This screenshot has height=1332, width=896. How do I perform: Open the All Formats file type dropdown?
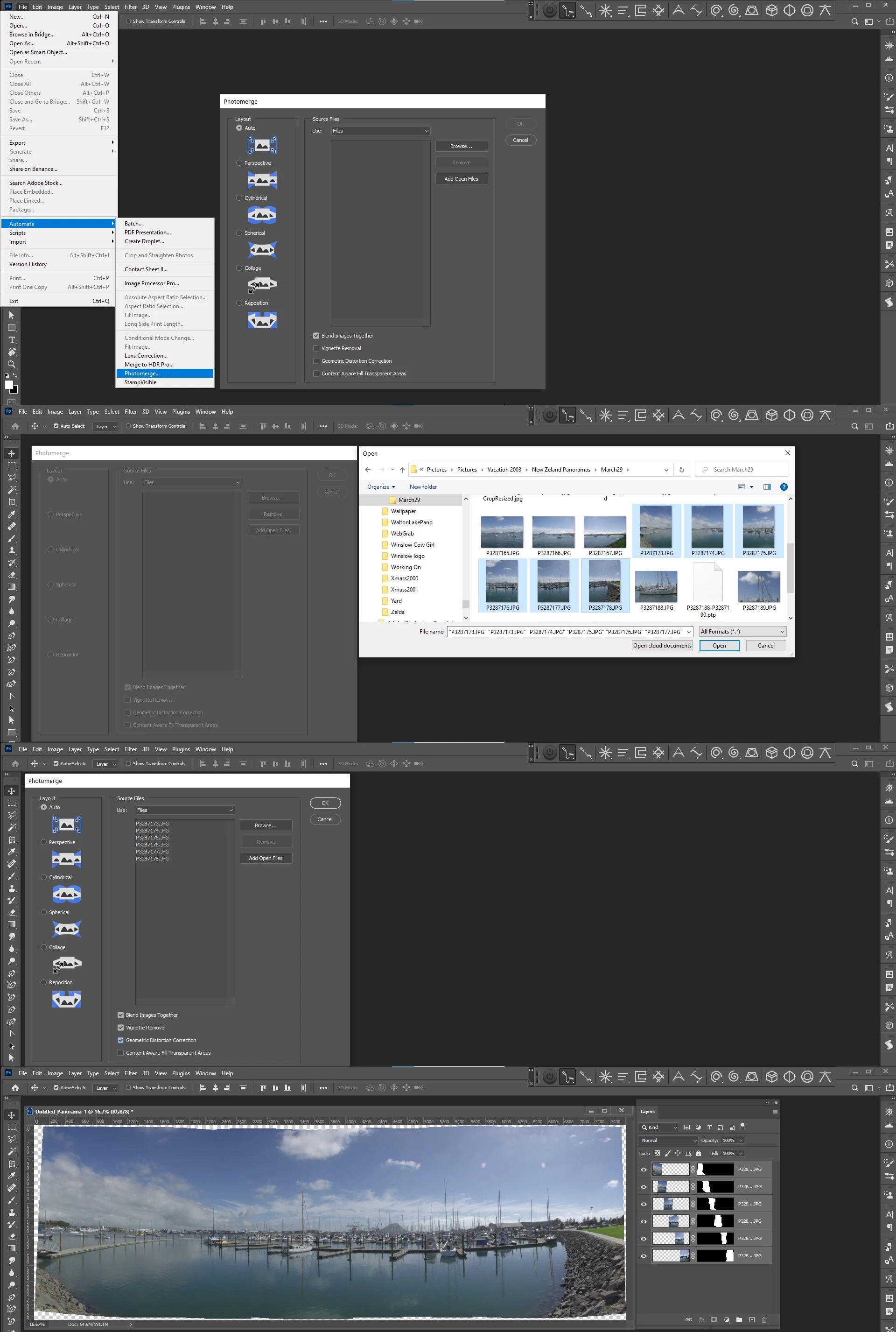(742, 632)
